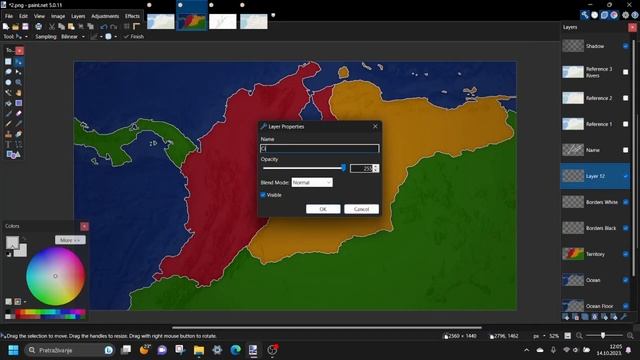
Task: Toggle visibility of Borders White layer
Action: pos(625,202)
